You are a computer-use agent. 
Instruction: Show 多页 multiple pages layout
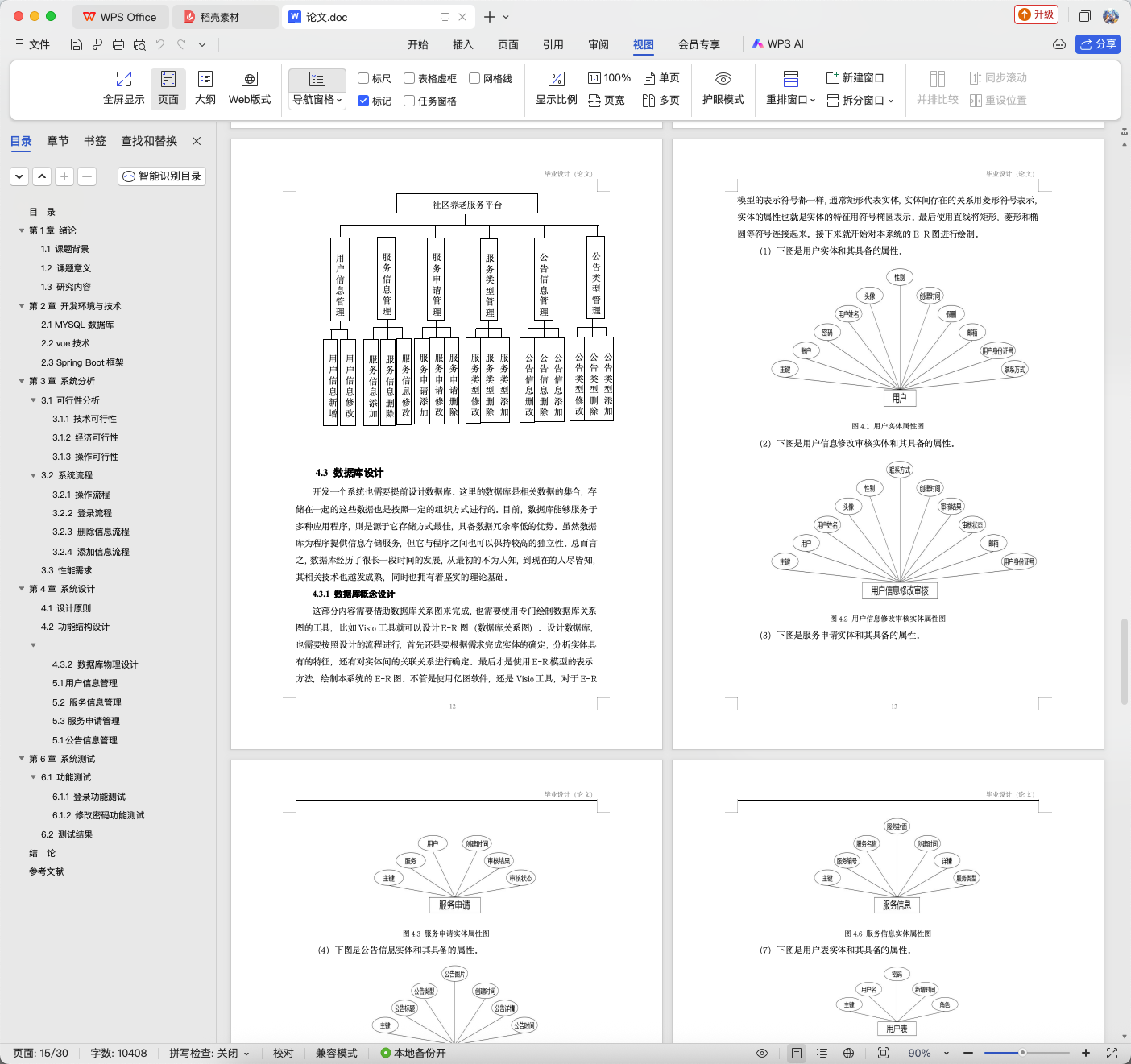point(661,101)
